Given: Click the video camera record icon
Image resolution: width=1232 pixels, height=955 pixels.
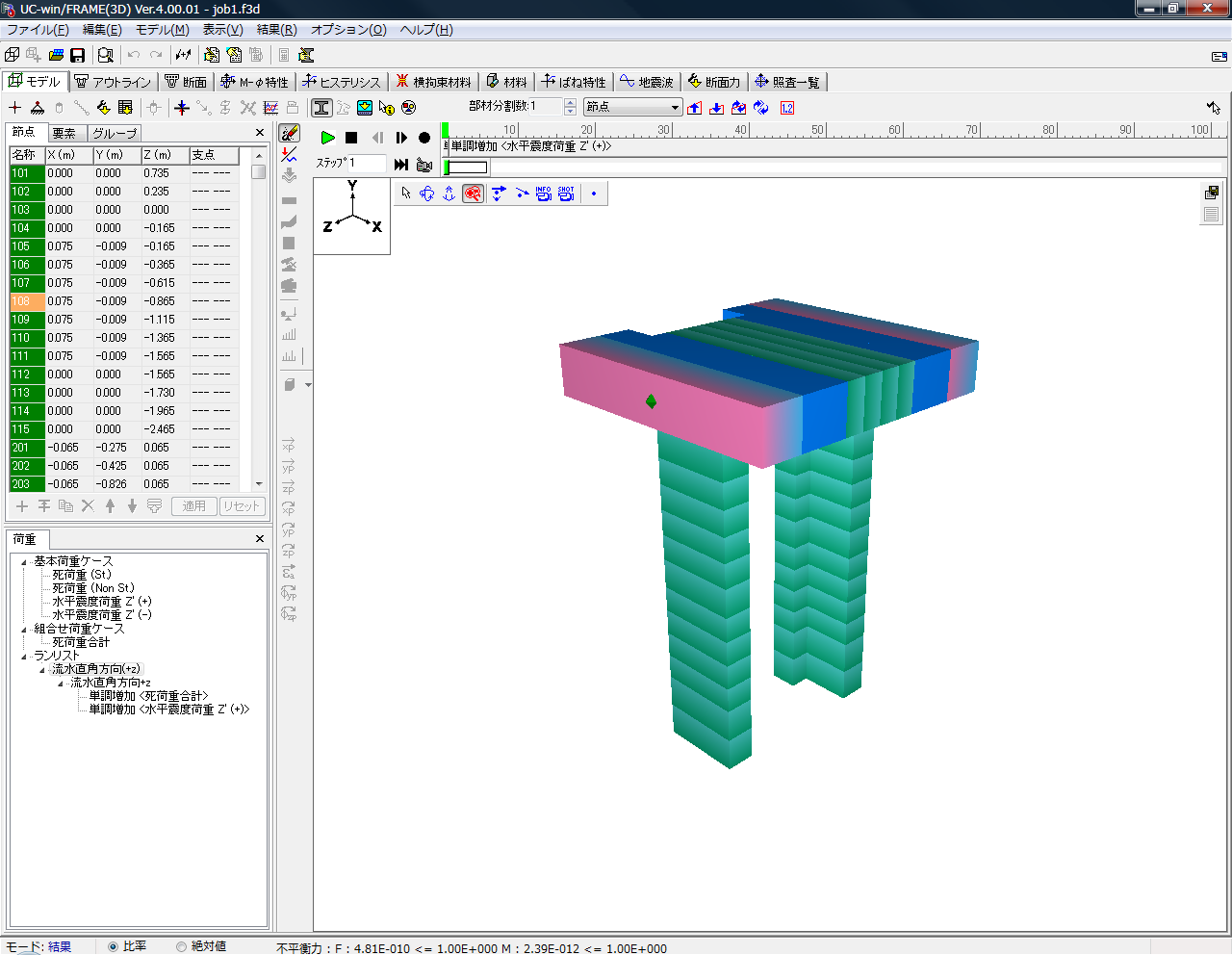Looking at the screenshot, I should point(423,165).
